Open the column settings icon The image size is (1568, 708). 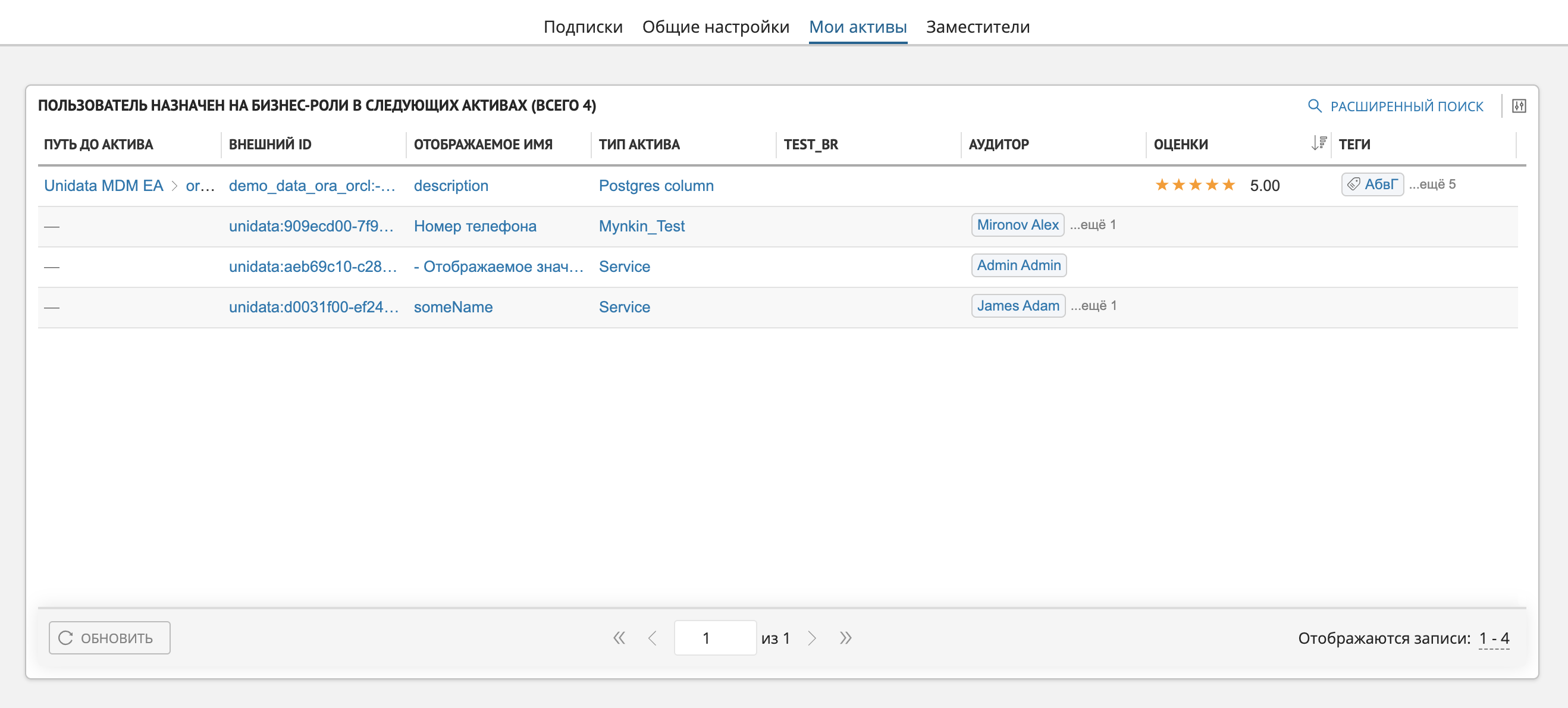pos(1519,106)
